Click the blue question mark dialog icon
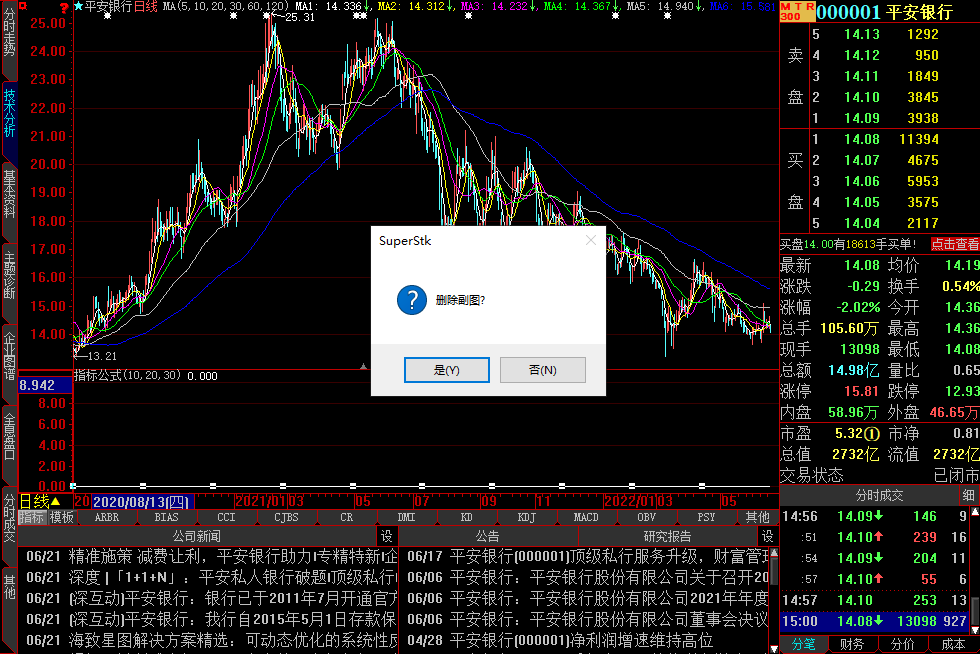Screen dimensions: 980x654 412,300
